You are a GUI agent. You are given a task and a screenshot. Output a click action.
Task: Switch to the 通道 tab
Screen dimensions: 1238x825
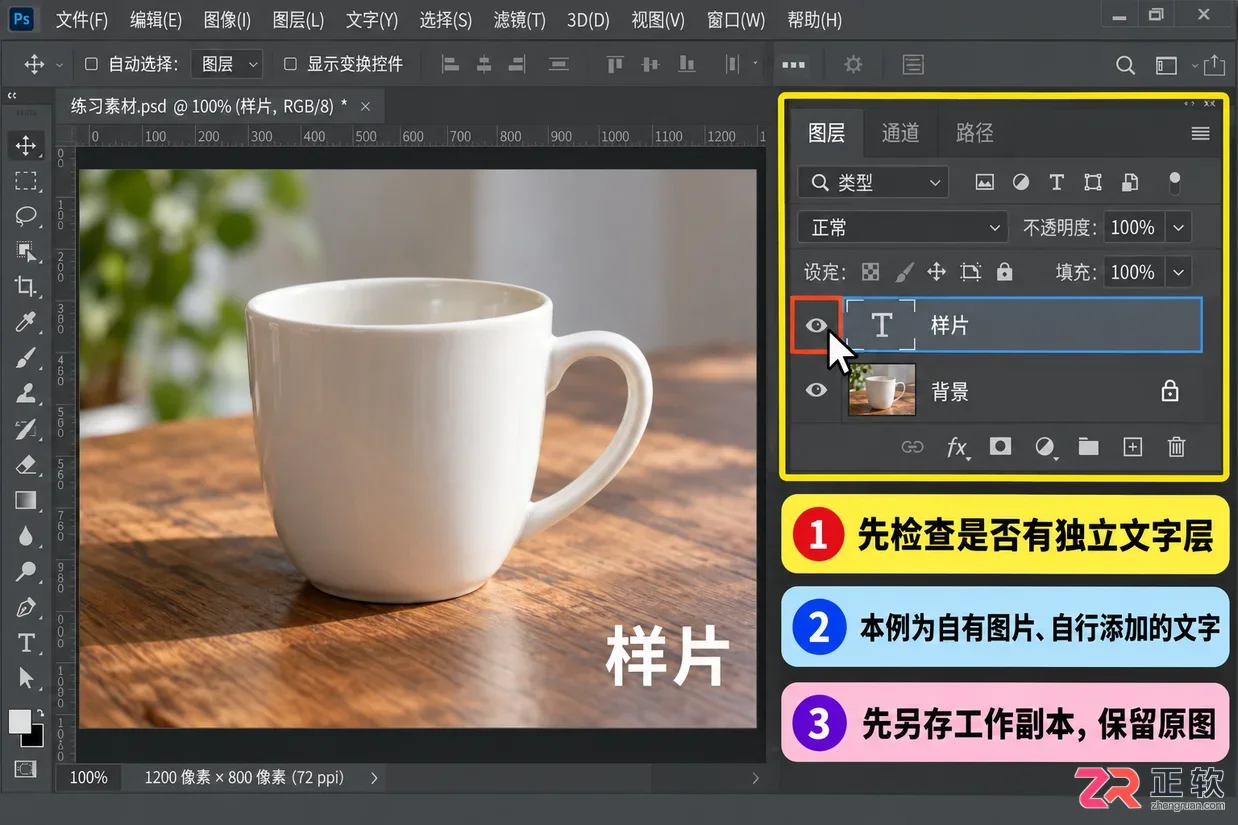900,133
